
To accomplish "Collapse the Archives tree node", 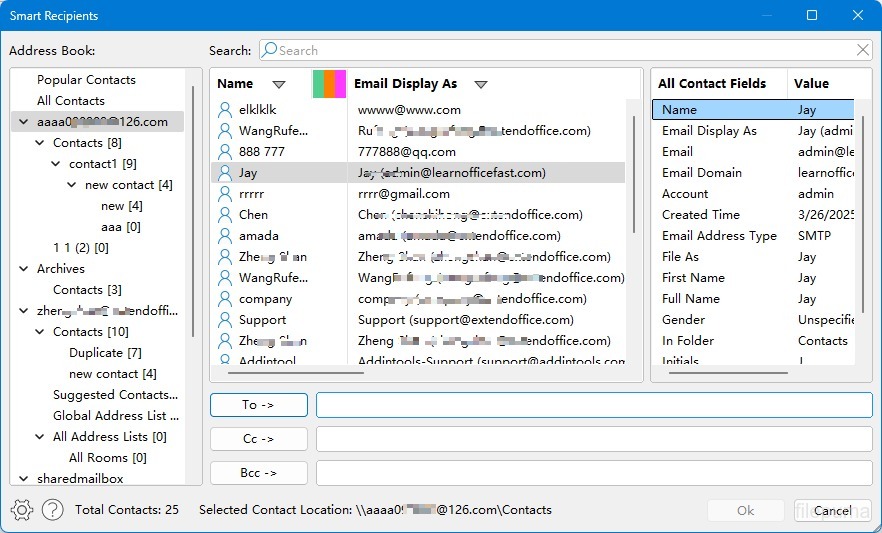I will coord(24,269).
